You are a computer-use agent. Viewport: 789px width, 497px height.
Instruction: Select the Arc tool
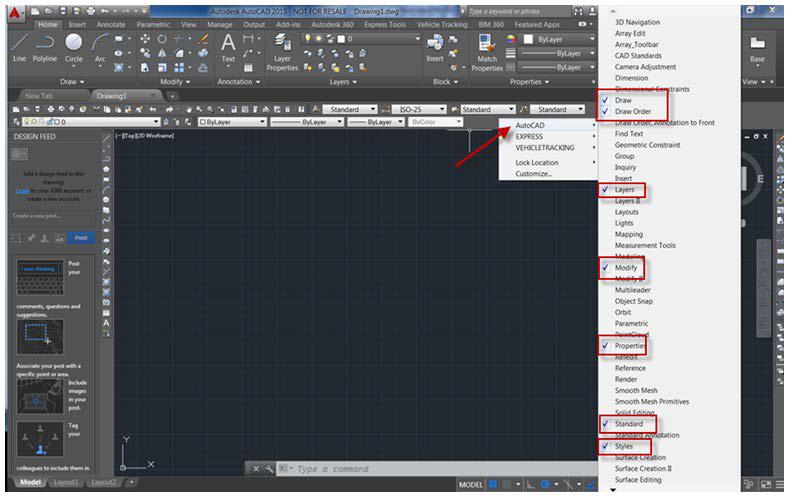coord(100,48)
